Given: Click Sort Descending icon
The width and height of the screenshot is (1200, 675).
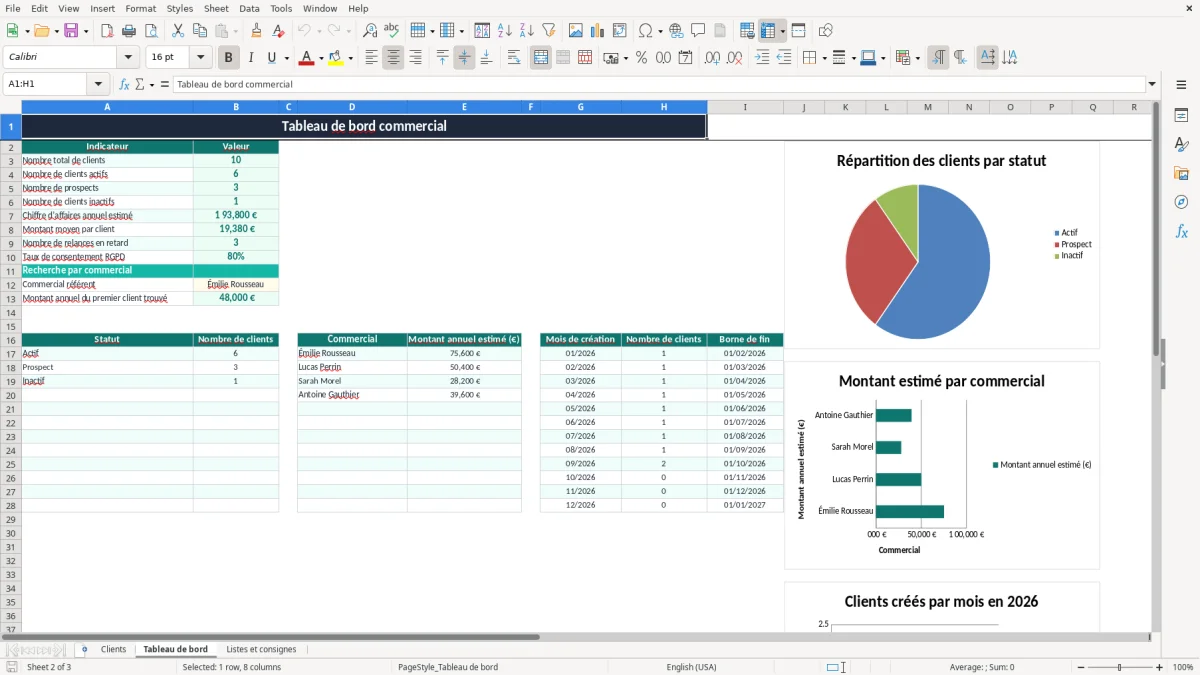Looking at the screenshot, I should (x=526, y=31).
